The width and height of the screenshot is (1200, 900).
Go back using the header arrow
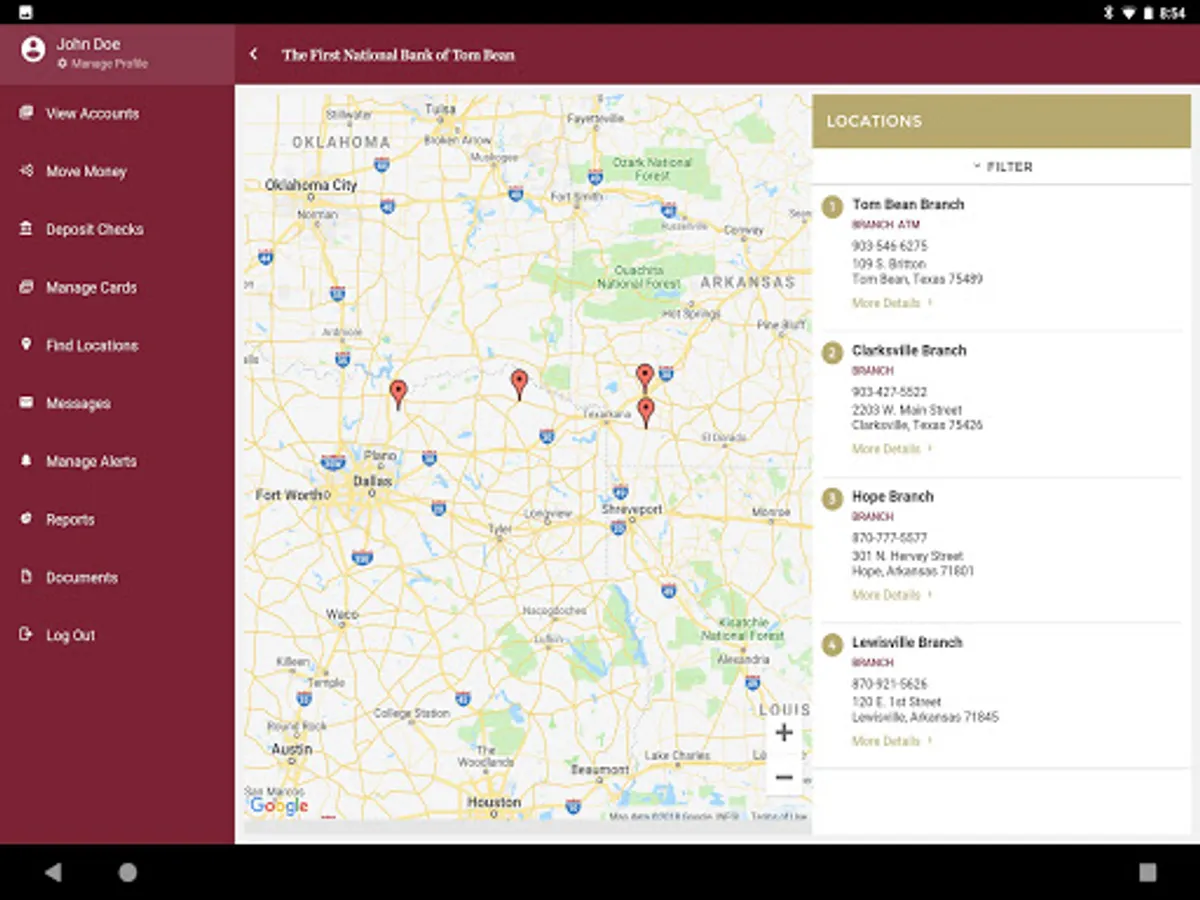pos(254,55)
